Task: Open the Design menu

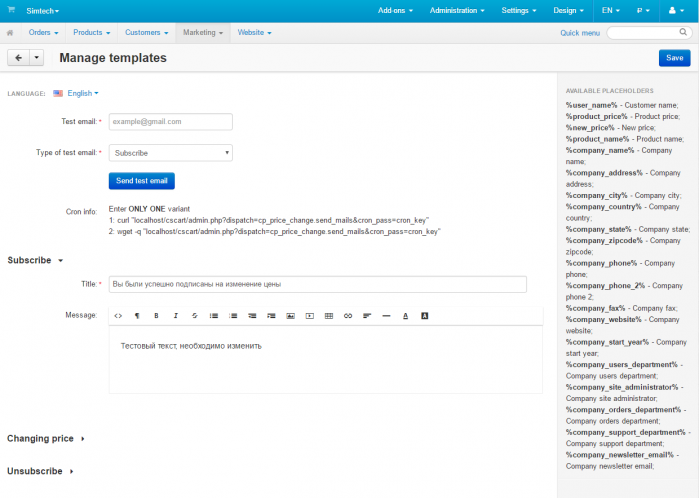Action: click(x=568, y=10)
